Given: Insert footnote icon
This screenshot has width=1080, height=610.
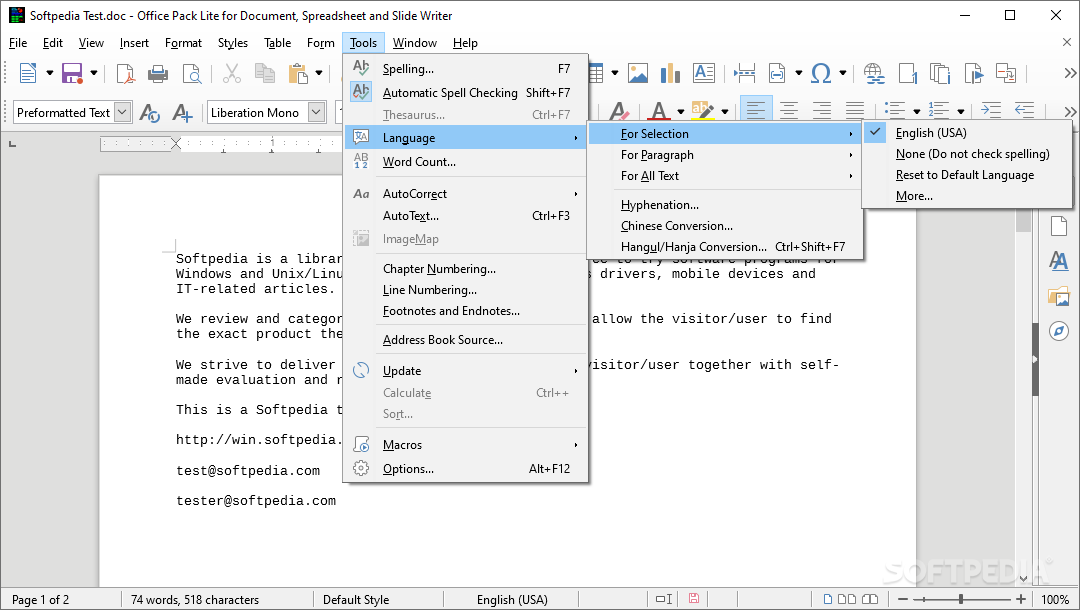Looking at the screenshot, I should point(908,73).
